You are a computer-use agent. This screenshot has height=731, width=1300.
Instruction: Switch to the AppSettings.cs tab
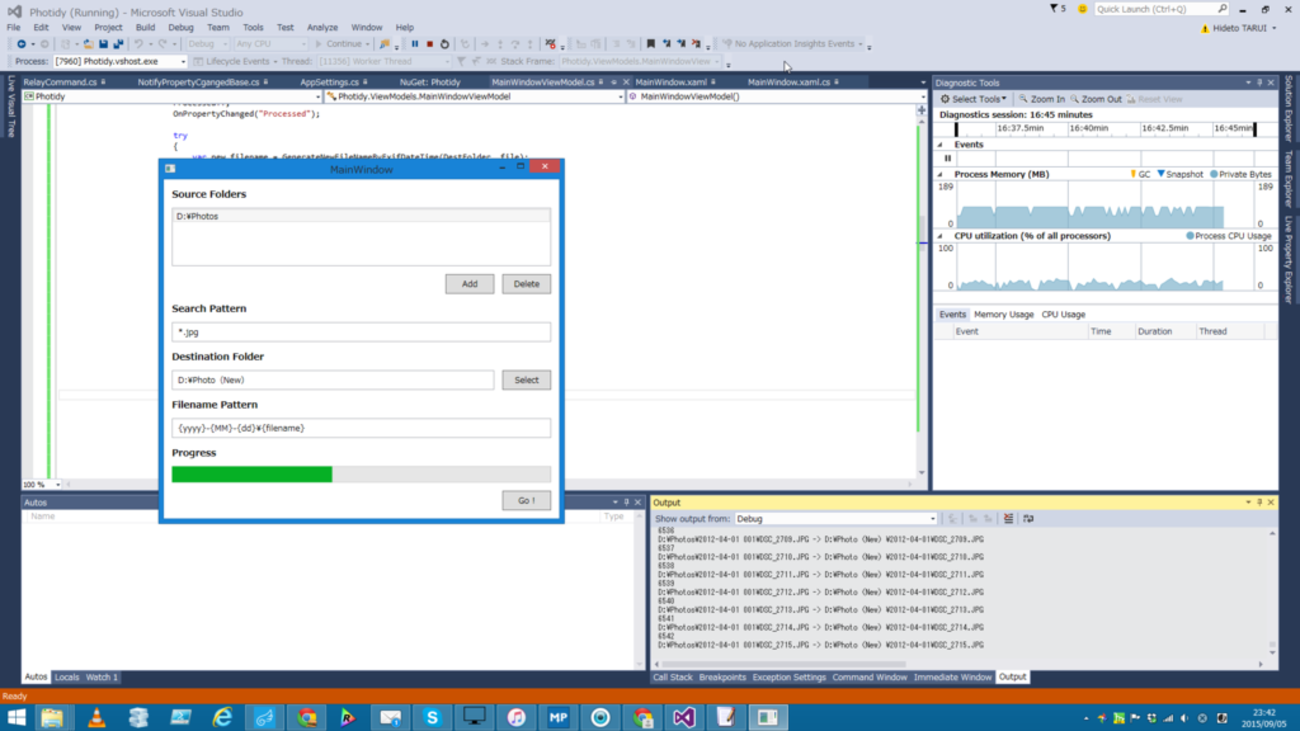[329, 82]
